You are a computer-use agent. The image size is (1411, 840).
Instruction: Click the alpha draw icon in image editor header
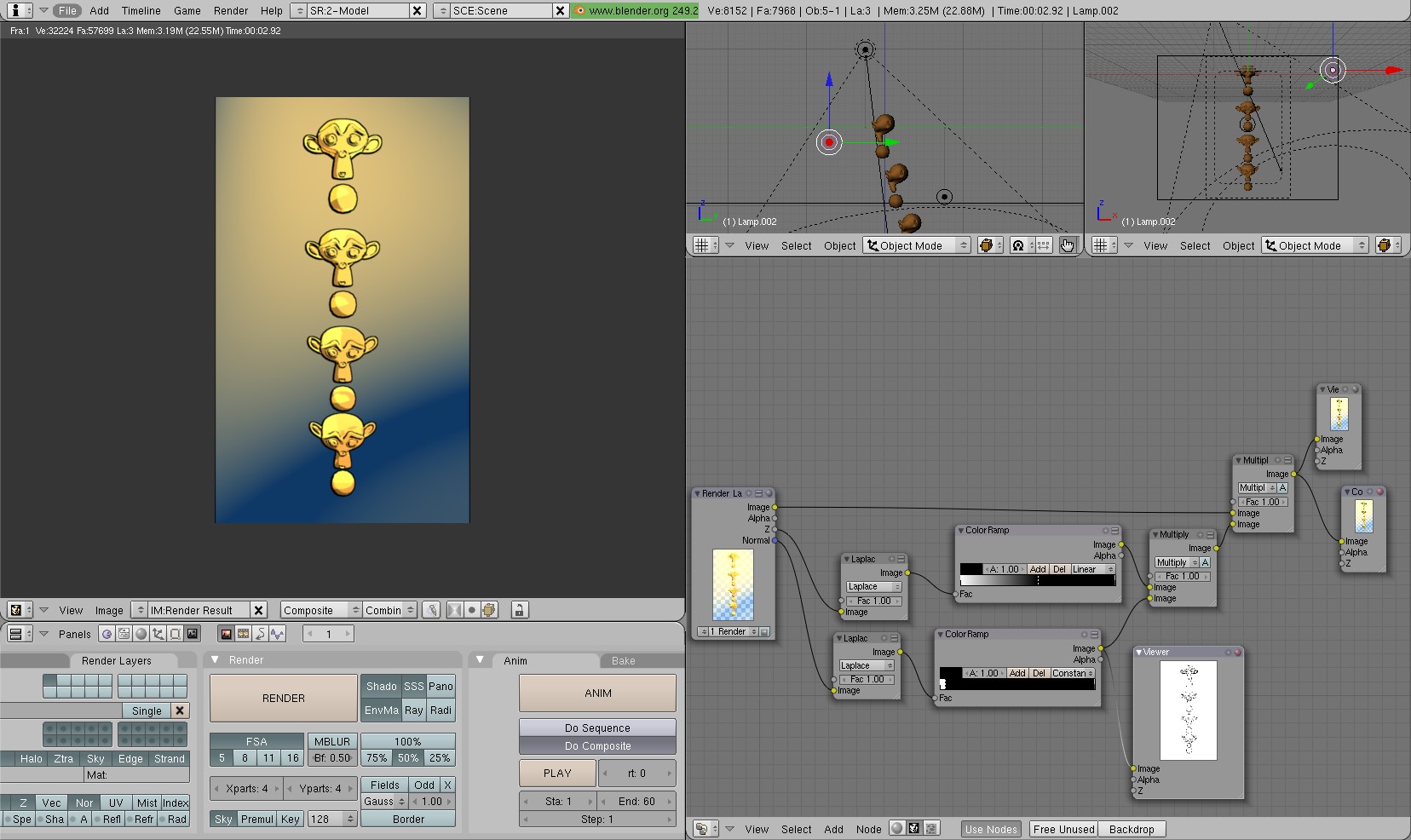[454, 610]
